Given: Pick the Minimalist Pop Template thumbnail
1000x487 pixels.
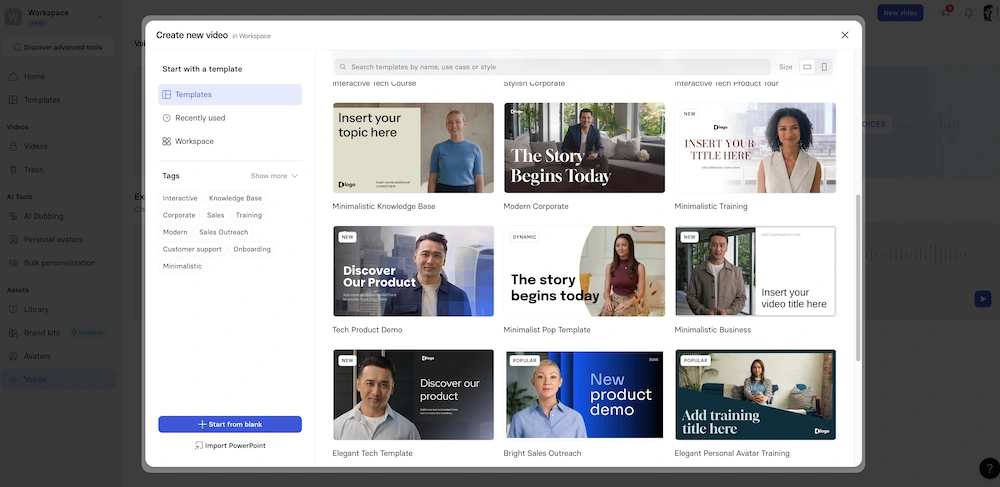Looking at the screenshot, I should point(584,271).
